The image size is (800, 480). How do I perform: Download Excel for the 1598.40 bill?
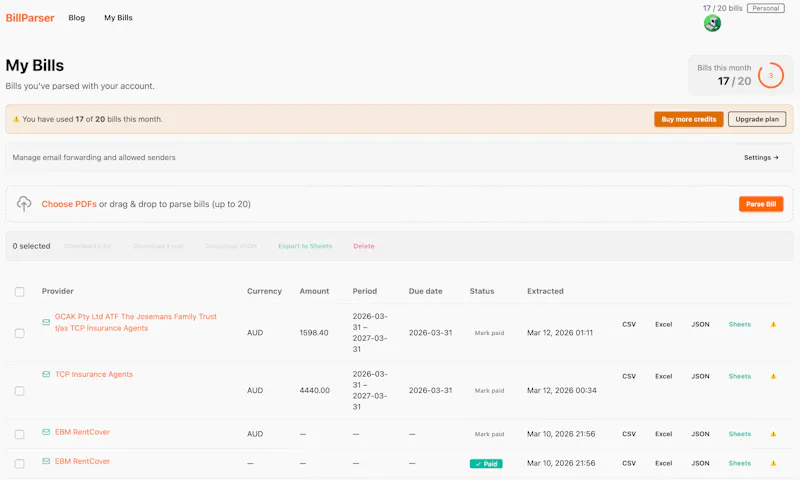click(x=663, y=324)
